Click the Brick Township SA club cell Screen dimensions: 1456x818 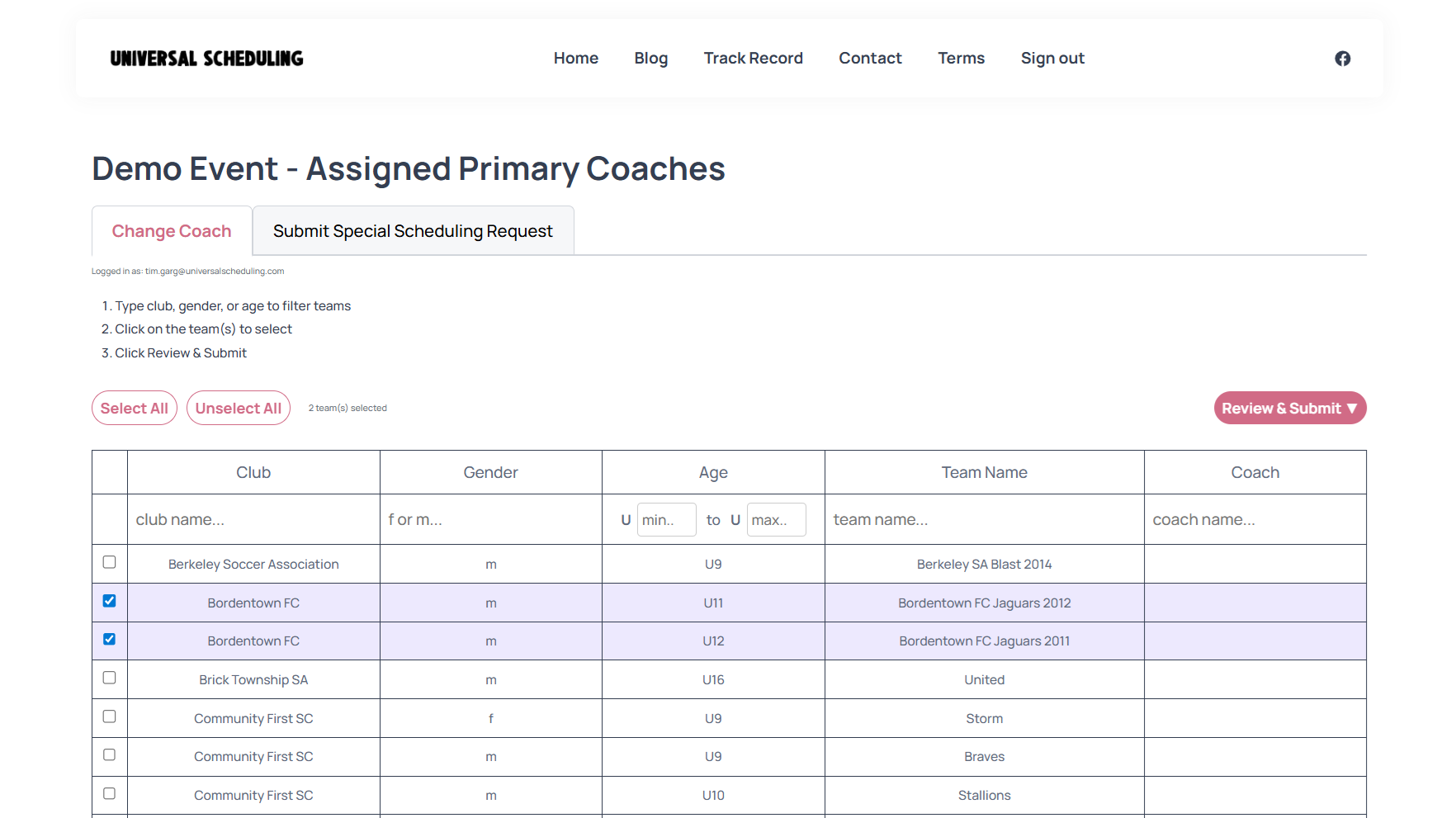coord(253,679)
